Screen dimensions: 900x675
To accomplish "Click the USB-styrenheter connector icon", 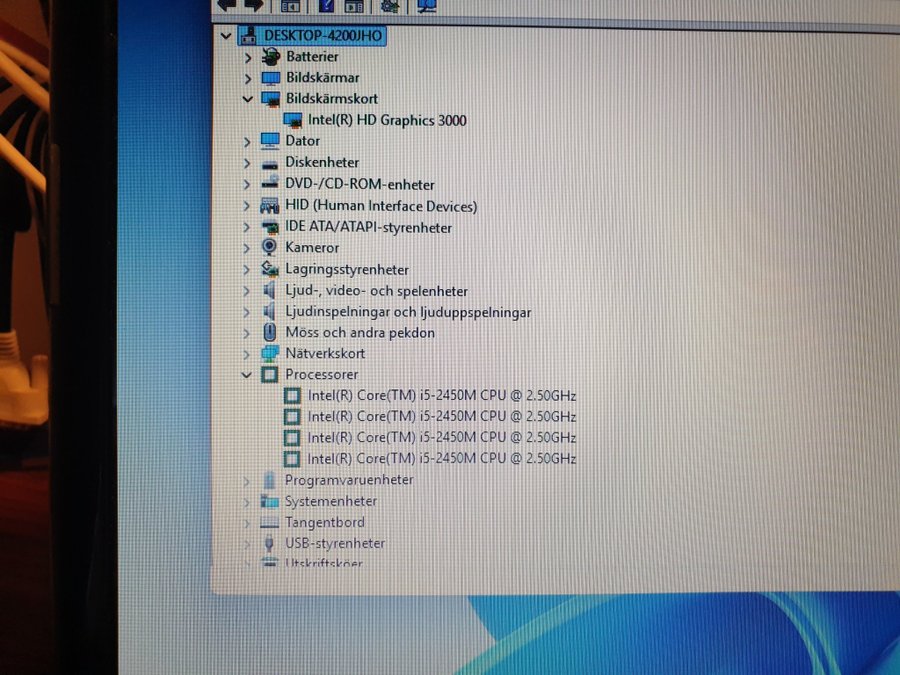I will [269, 543].
